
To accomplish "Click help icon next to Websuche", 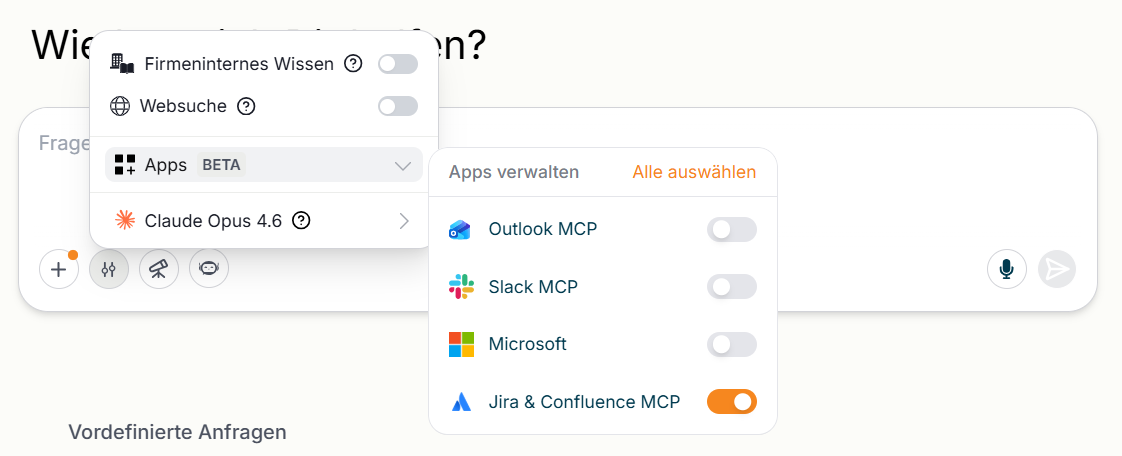I will pyautogui.click(x=246, y=107).
